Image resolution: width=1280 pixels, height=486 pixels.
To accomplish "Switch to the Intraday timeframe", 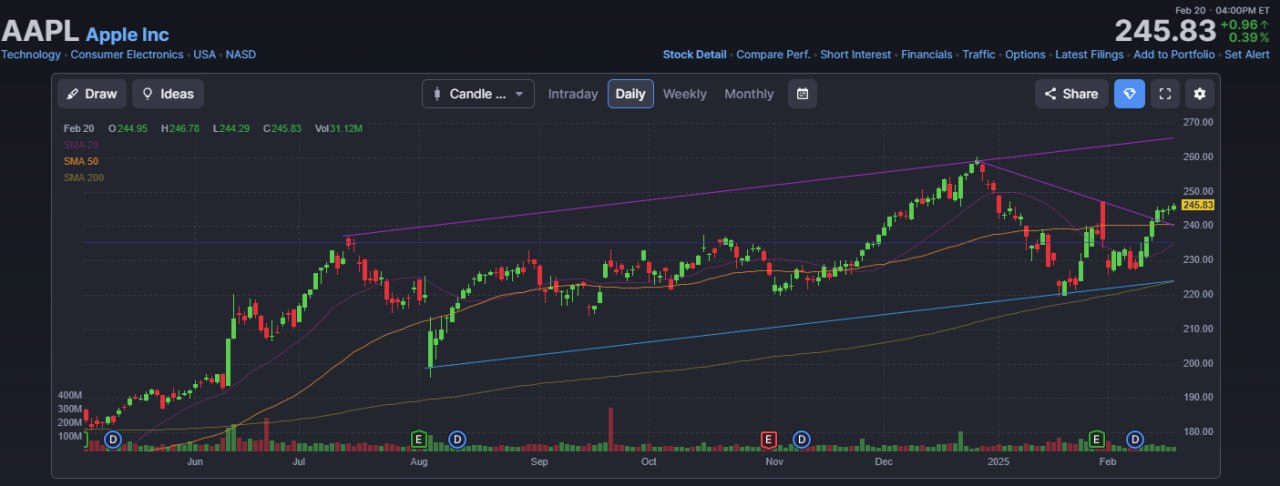I will [573, 94].
